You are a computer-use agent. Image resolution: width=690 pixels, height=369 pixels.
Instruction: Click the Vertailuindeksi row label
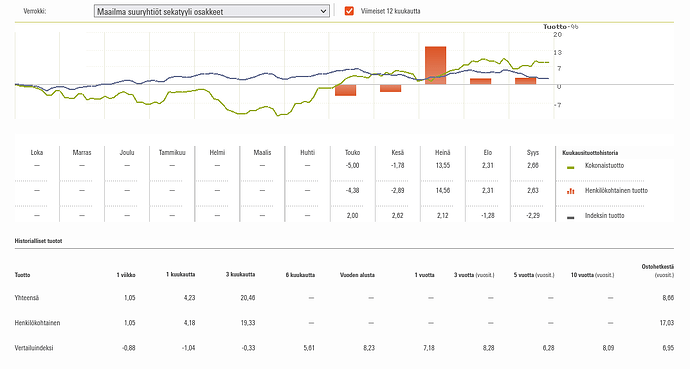click(34, 348)
